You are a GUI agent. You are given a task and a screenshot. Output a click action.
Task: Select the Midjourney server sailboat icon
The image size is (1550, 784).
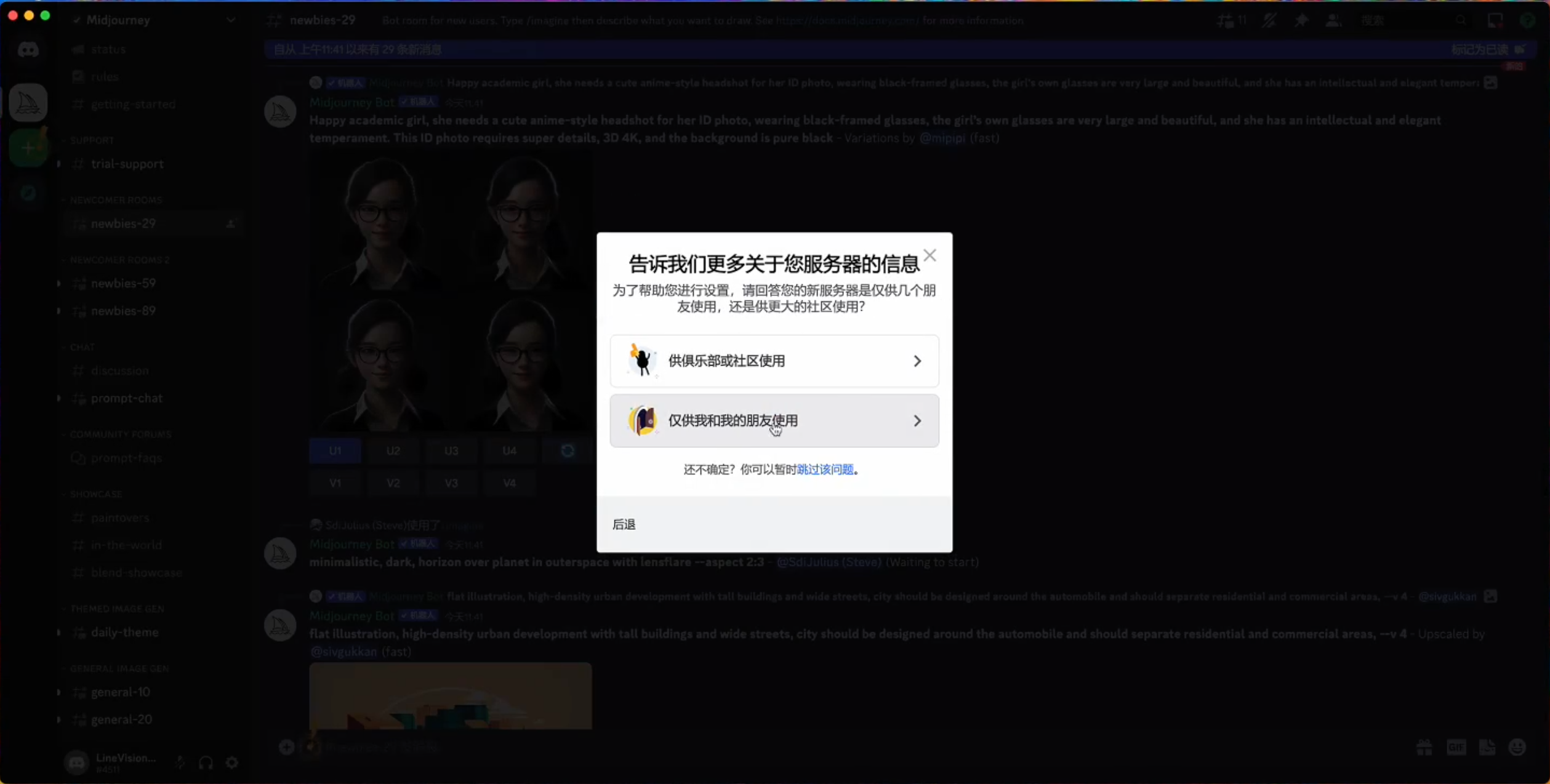28,103
